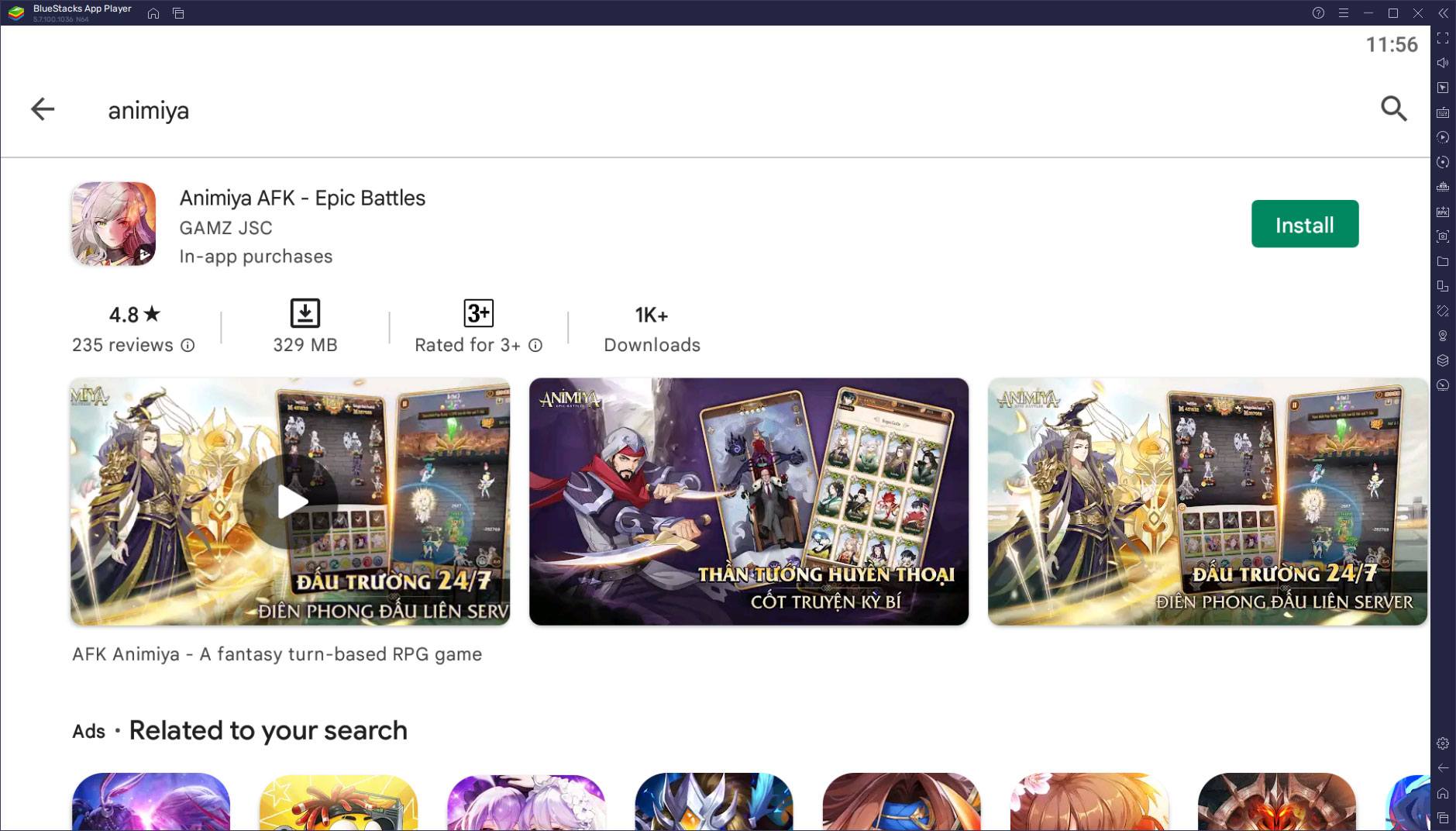Click the BlueStacks logo in title bar
1456x831 pixels.
16,13
